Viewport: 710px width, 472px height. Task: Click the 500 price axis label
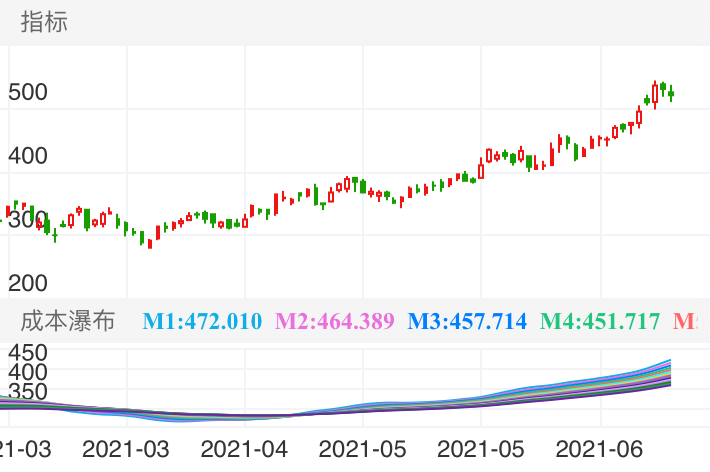pos(28,92)
